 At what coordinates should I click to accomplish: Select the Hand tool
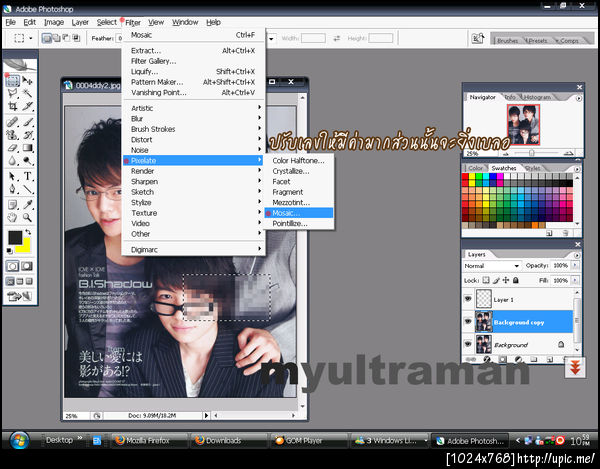(12, 218)
